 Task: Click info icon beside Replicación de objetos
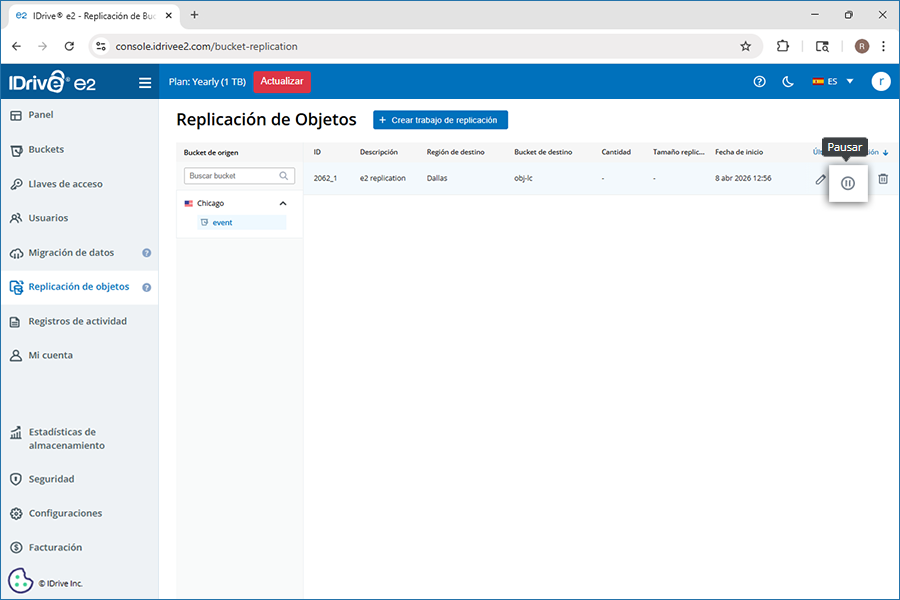[147, 287]
